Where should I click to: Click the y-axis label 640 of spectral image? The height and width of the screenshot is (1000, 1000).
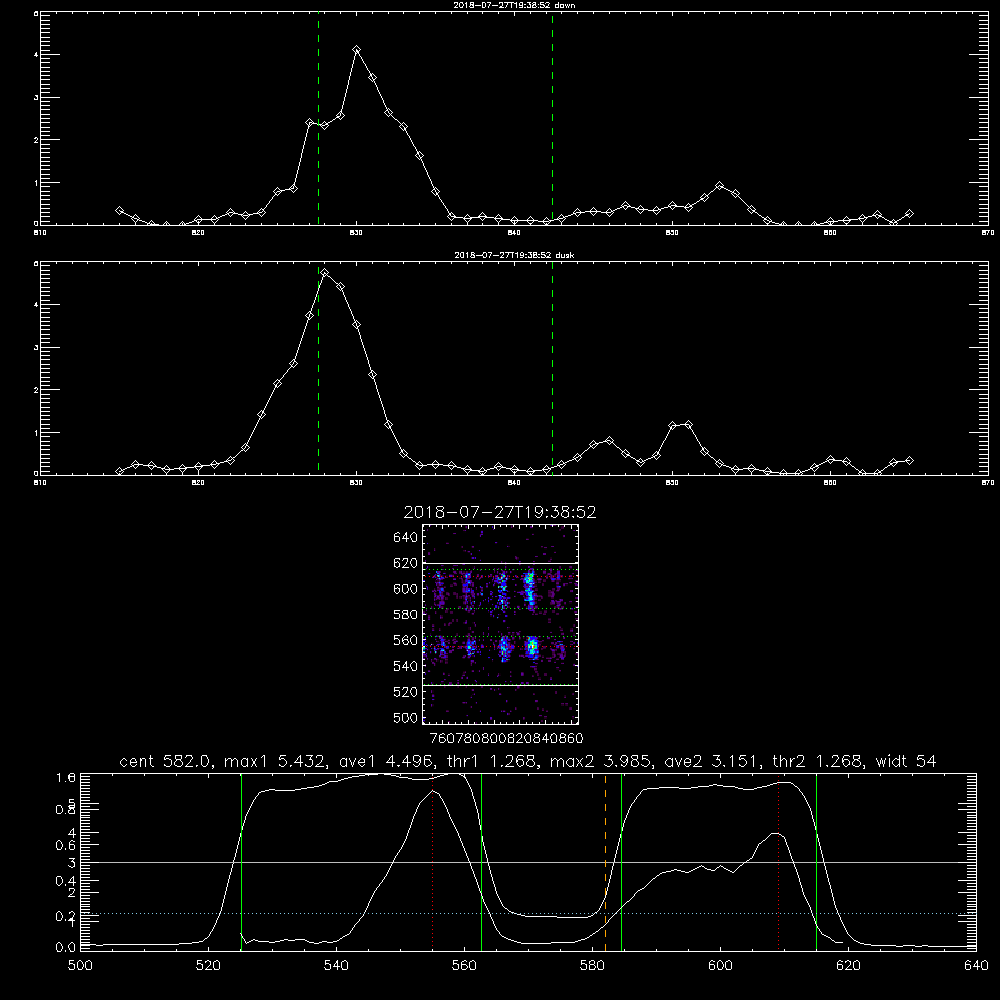coord(406,538)
